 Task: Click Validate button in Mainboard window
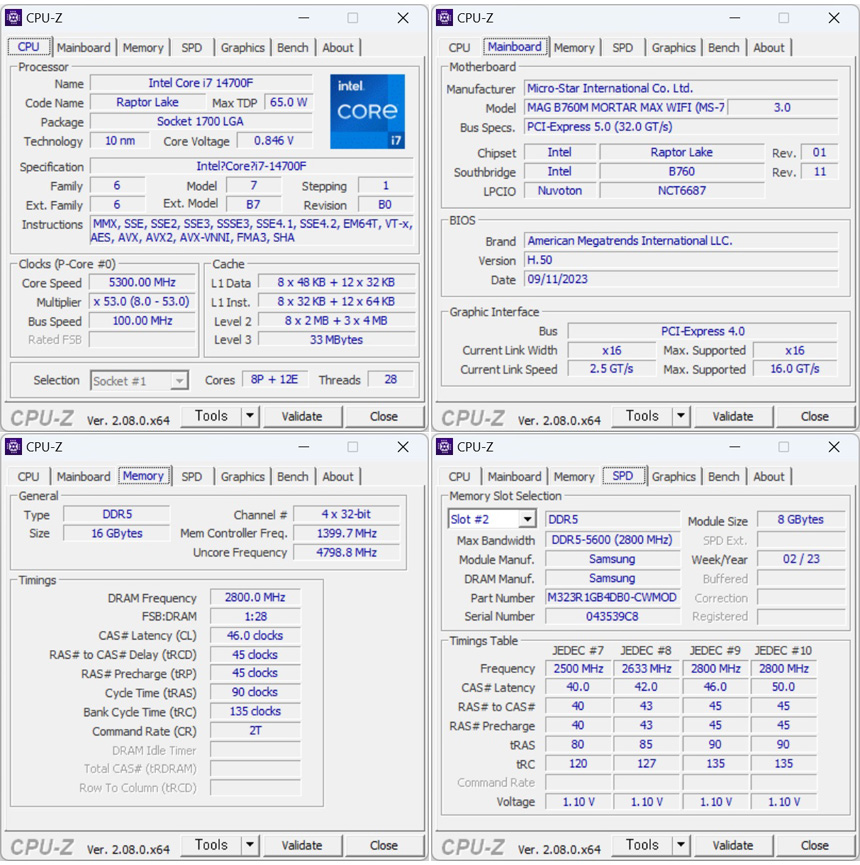click(733, 416)
